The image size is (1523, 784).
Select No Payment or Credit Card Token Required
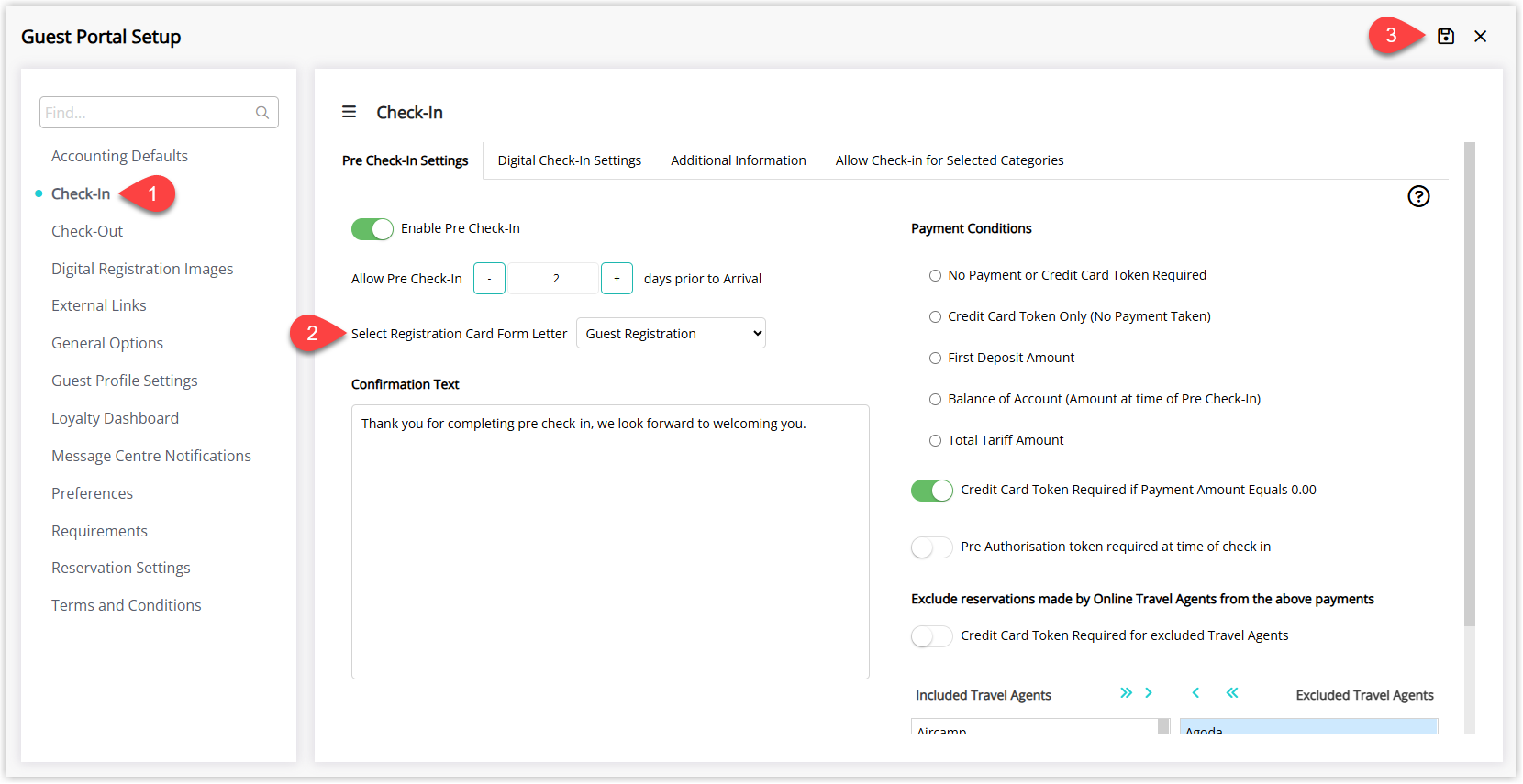pyautogui.click(x=936, y=275)
